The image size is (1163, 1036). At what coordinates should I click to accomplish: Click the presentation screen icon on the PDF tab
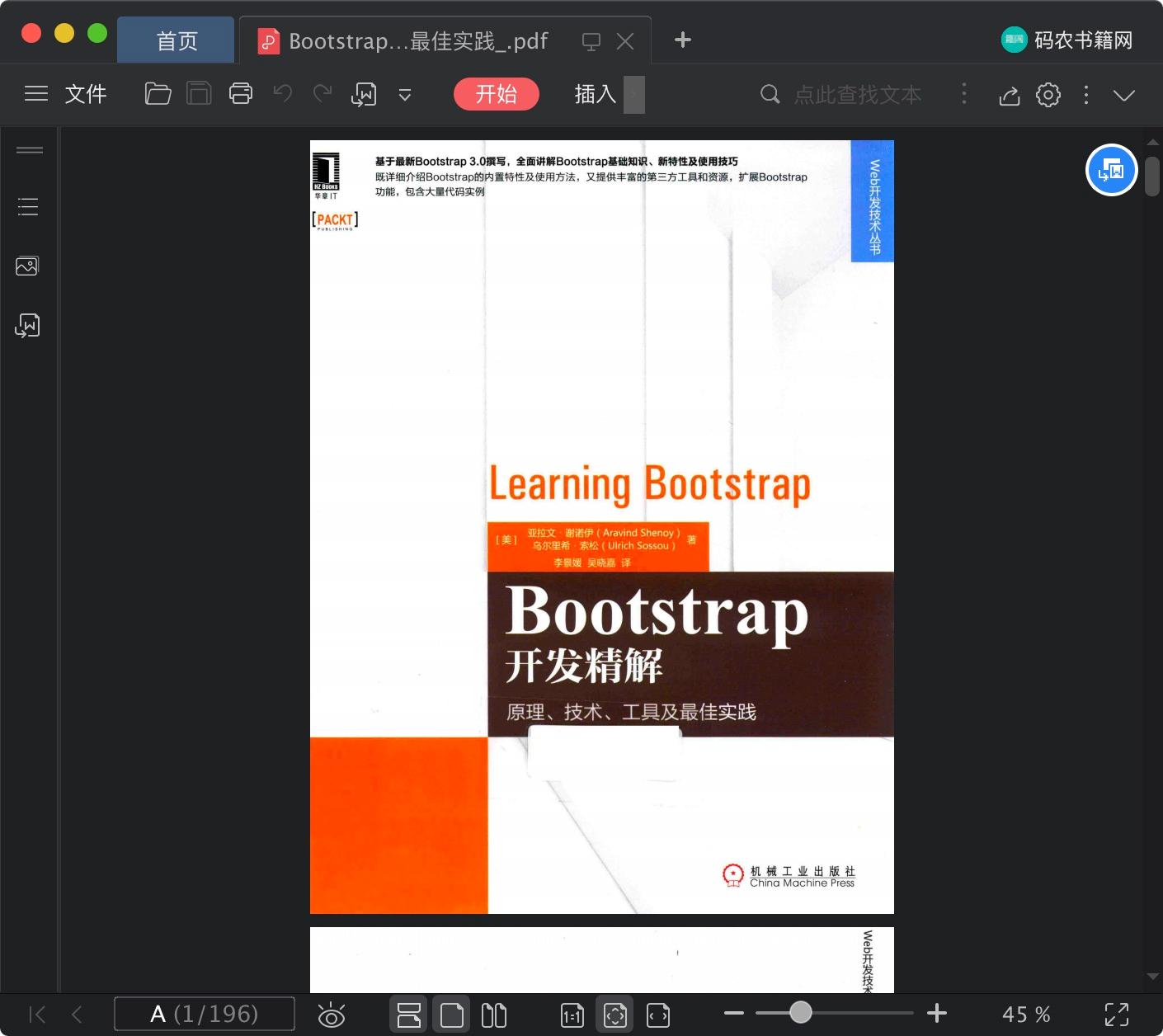[x=591, y=41]
